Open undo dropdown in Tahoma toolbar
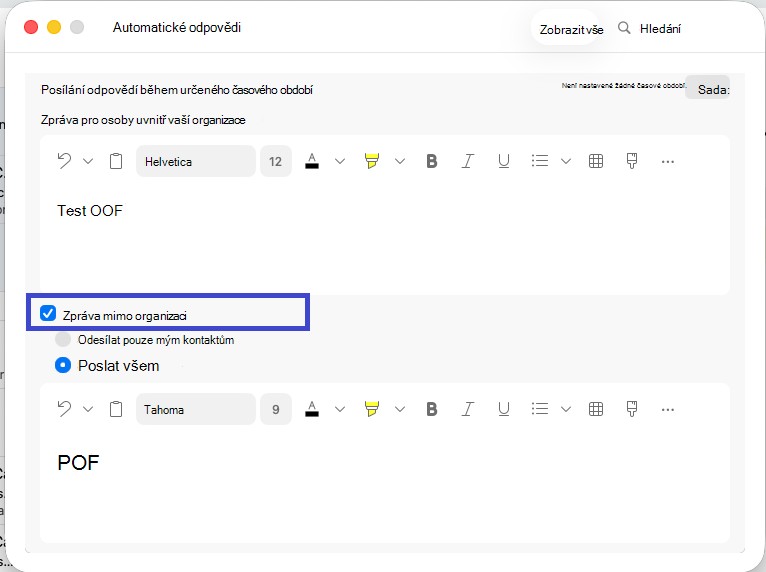This screenshot has width=766, height=572. tap(88, 409)
